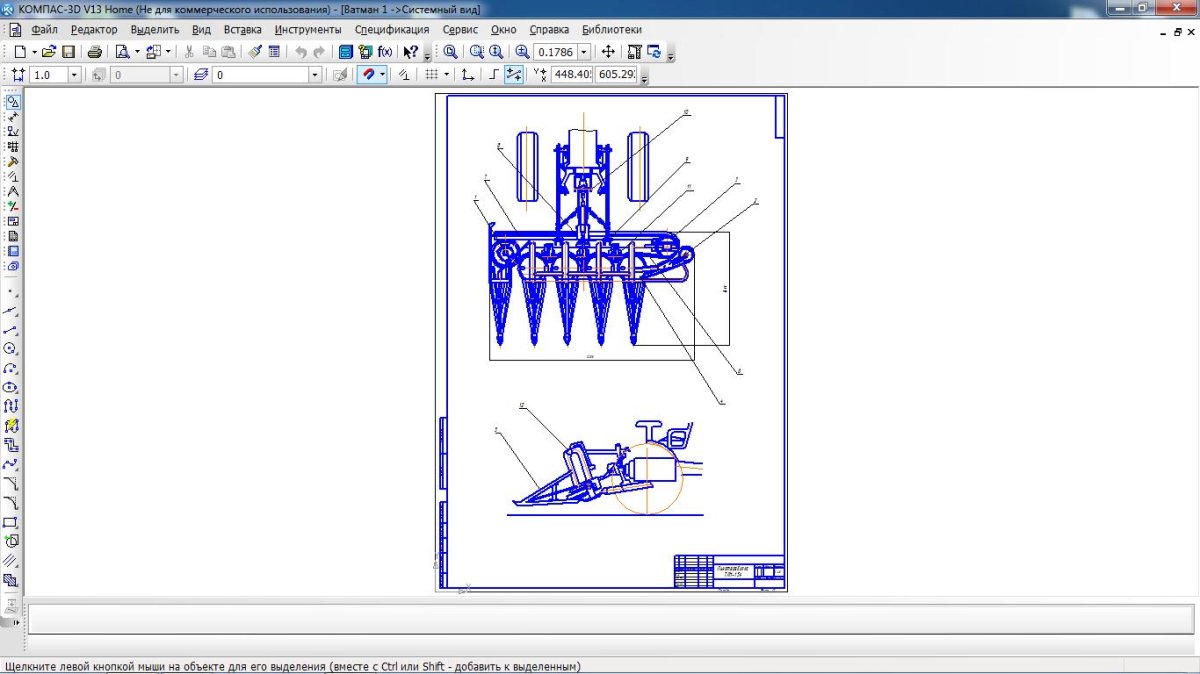This screenshot has width=1200, height=674.
Task: Select the Circle drawing tool
Action: click(11, 349)
